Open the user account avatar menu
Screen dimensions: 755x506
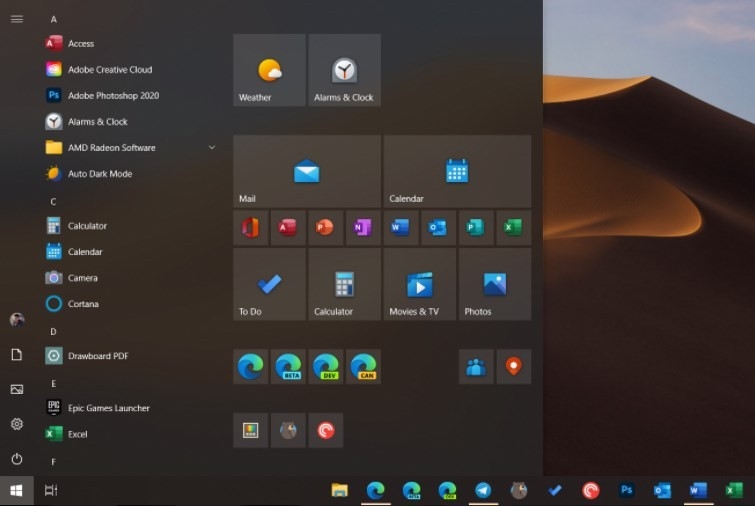coord(17,320)
